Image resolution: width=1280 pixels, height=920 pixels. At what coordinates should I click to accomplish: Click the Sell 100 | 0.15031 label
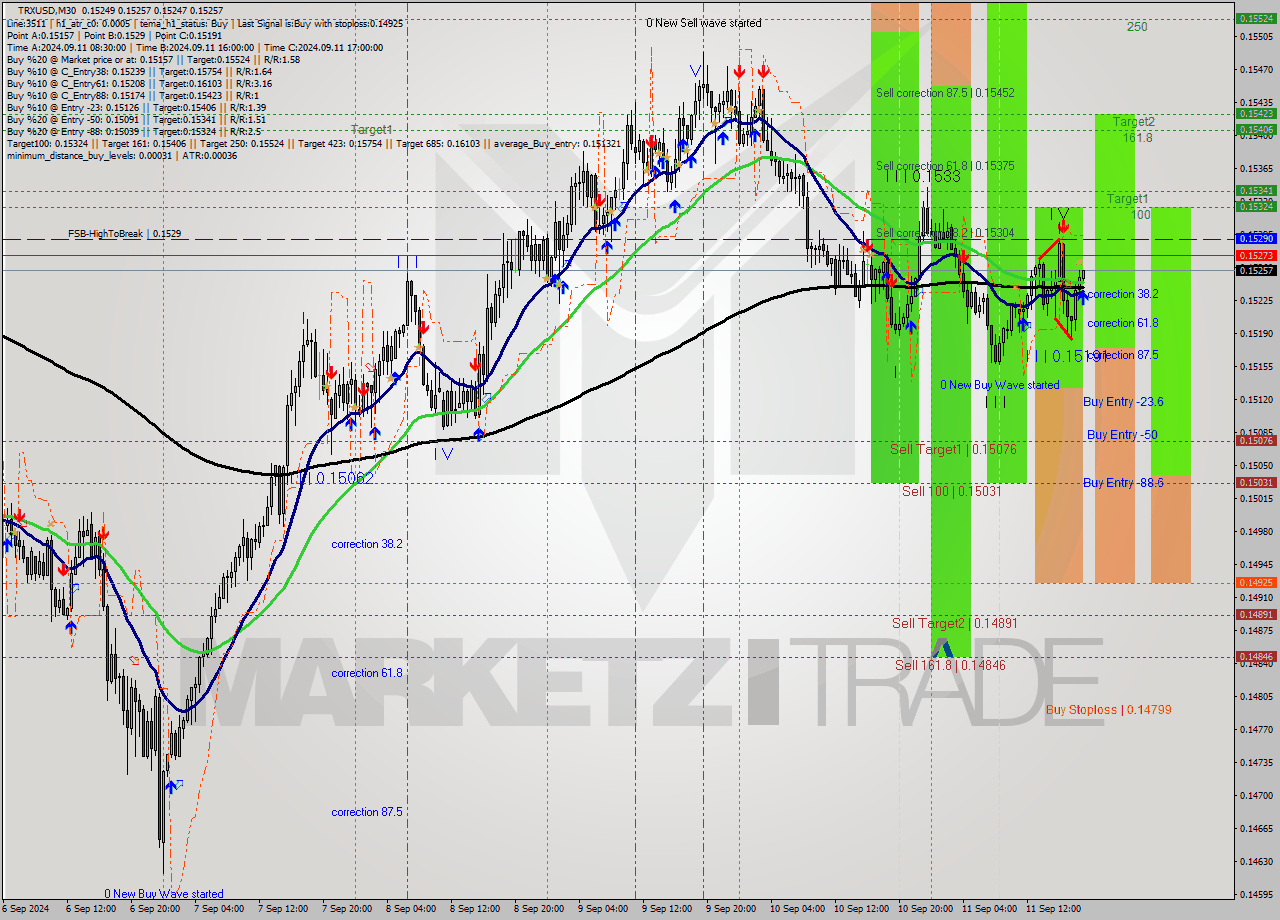click(951, 491)
